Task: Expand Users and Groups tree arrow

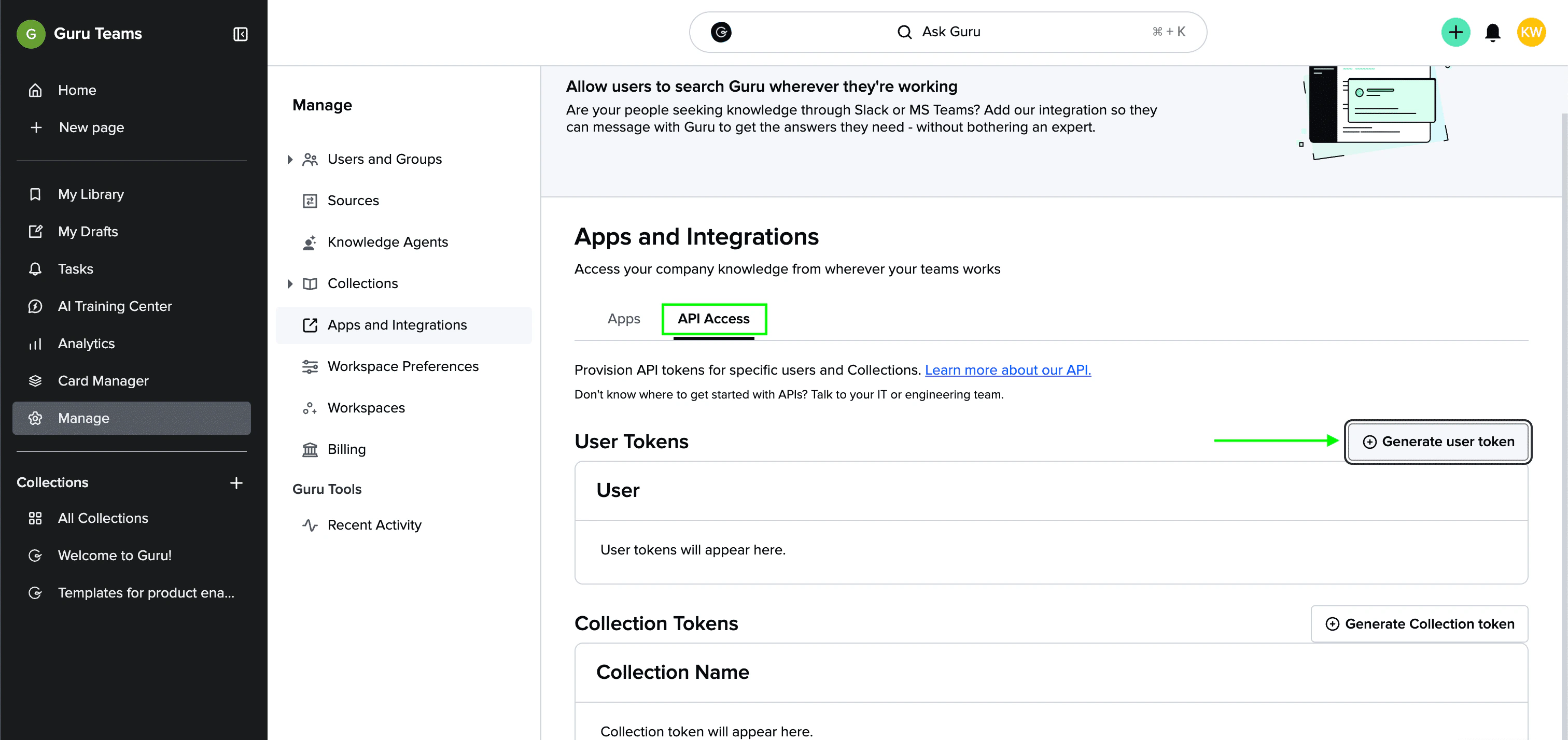Action: point(290,160)
